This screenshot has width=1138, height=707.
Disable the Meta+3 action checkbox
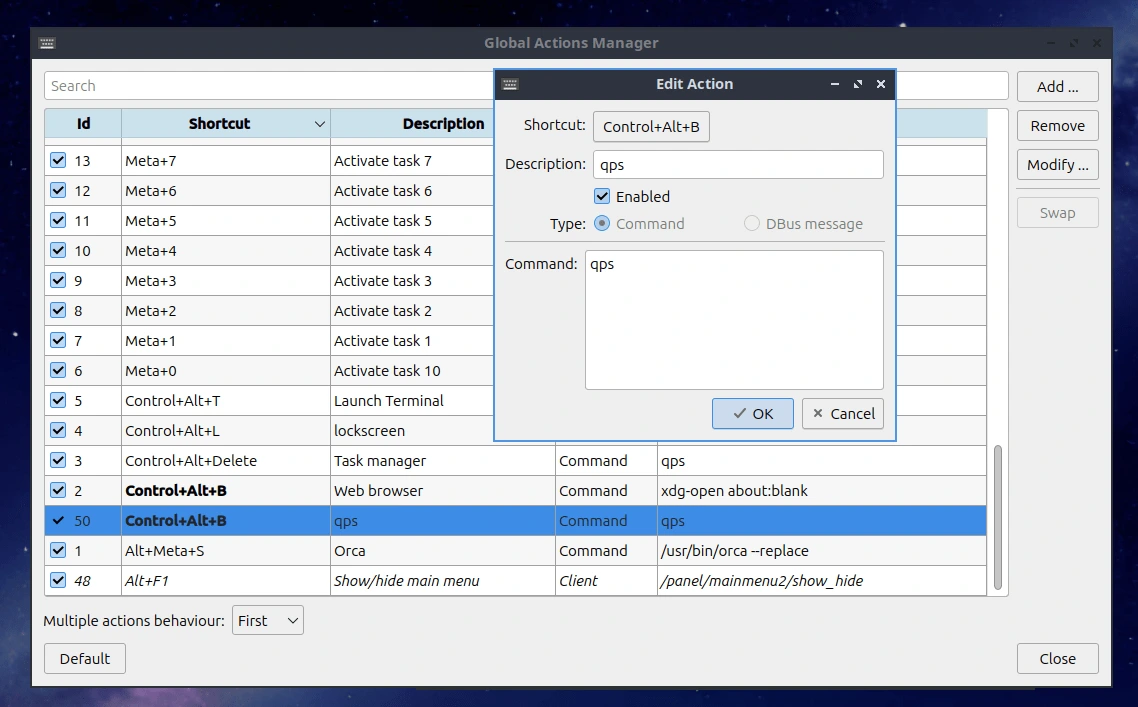coord(58,280)
